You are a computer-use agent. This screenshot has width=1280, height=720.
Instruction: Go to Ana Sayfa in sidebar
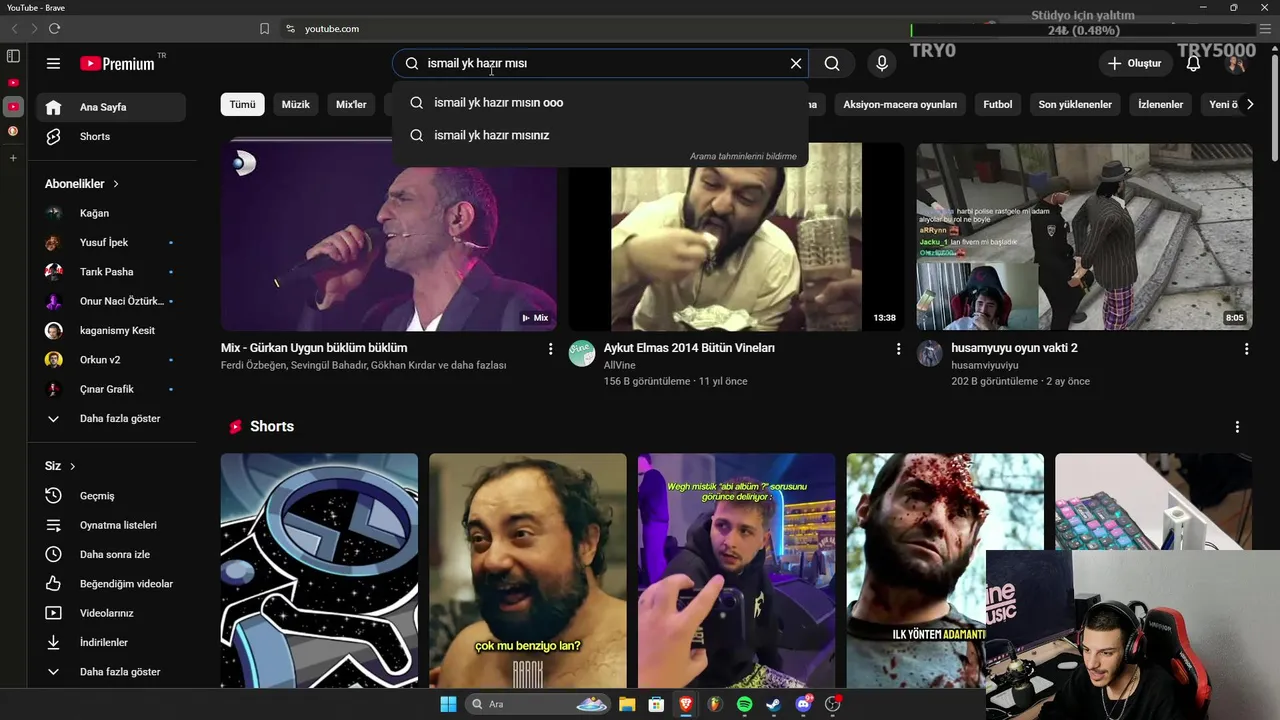111,107
